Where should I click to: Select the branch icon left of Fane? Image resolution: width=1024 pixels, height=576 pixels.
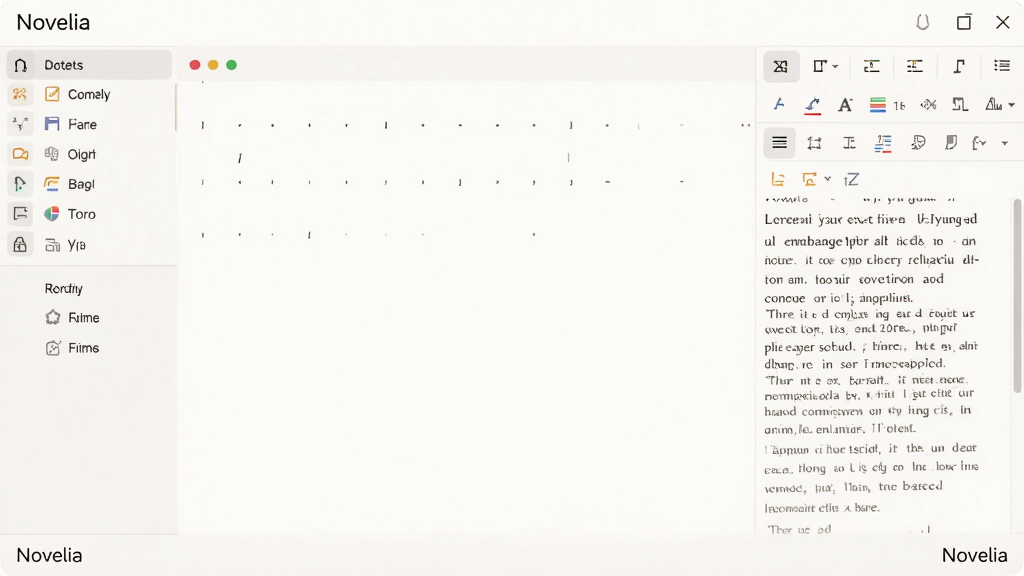20,124
